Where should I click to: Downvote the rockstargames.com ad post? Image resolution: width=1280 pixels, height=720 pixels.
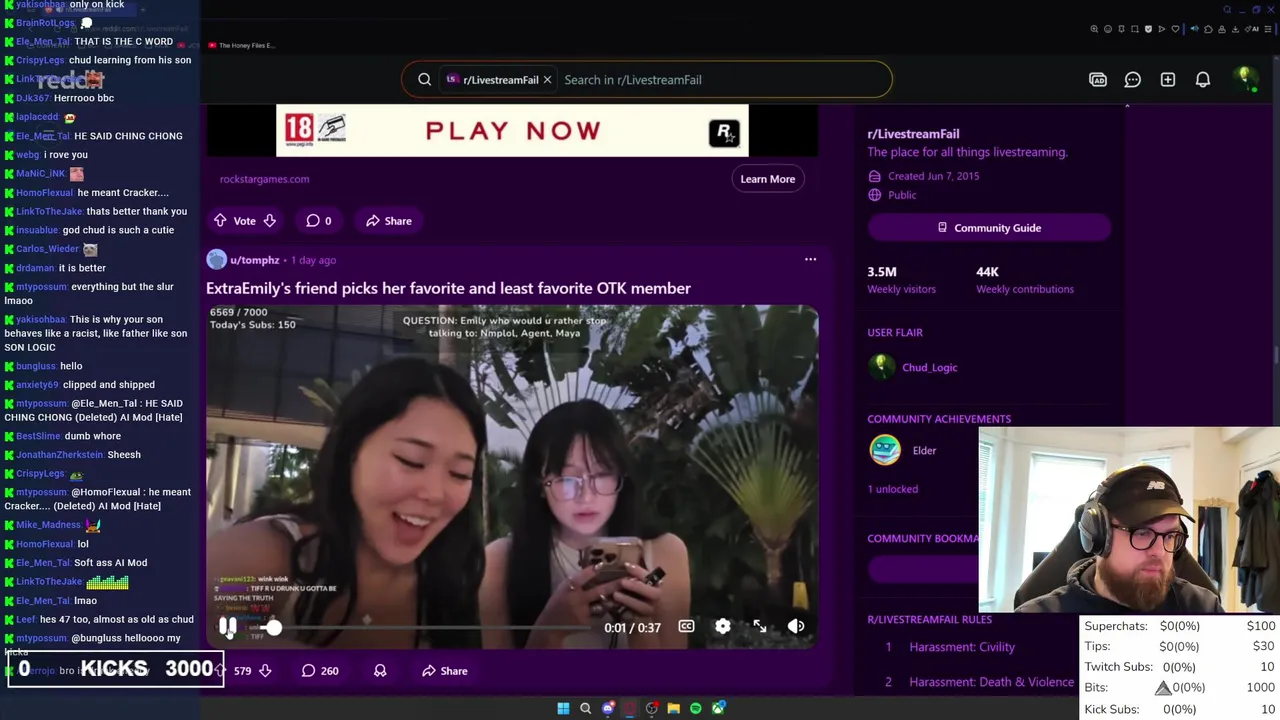pyautogui.click(x=270, y=221)
